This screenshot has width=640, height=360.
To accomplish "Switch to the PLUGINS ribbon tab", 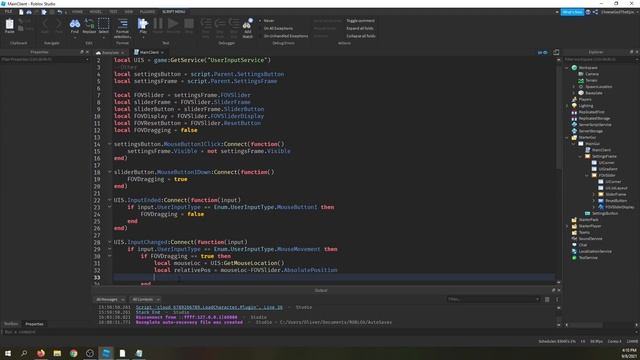I will pyautogui.click(x=147, y=12).
